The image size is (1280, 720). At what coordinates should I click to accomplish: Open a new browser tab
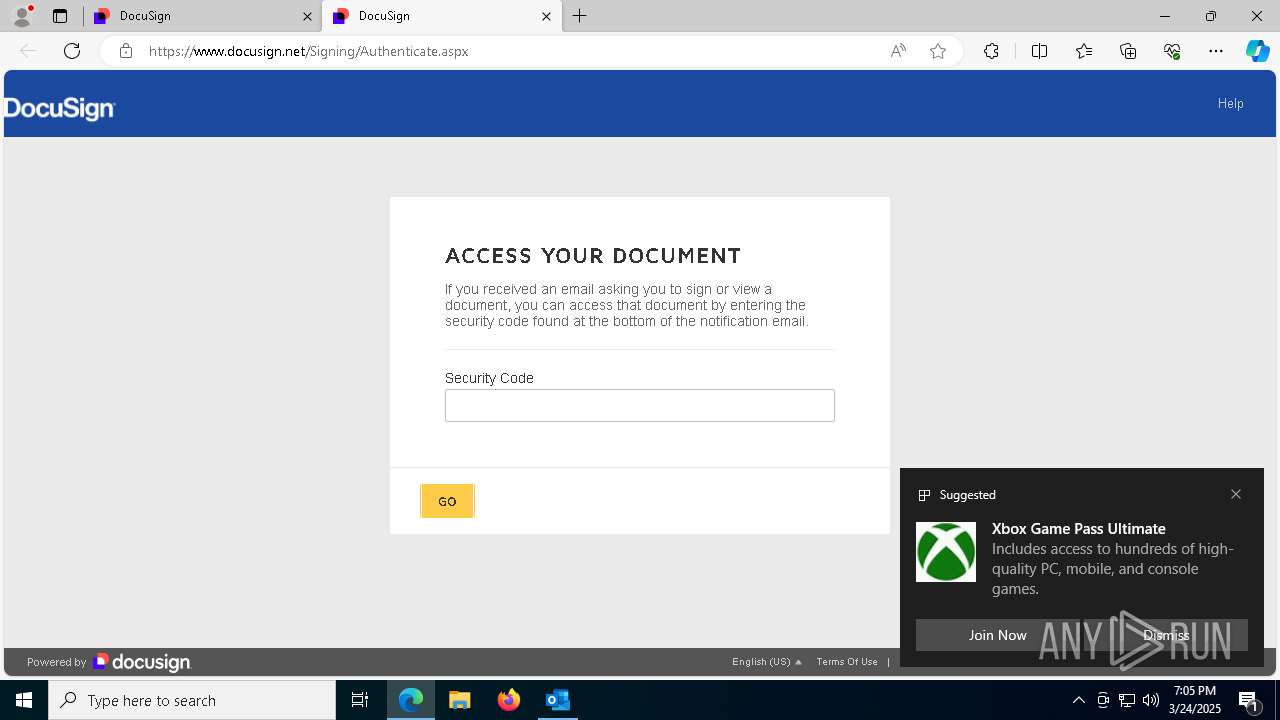coord(580,16)
